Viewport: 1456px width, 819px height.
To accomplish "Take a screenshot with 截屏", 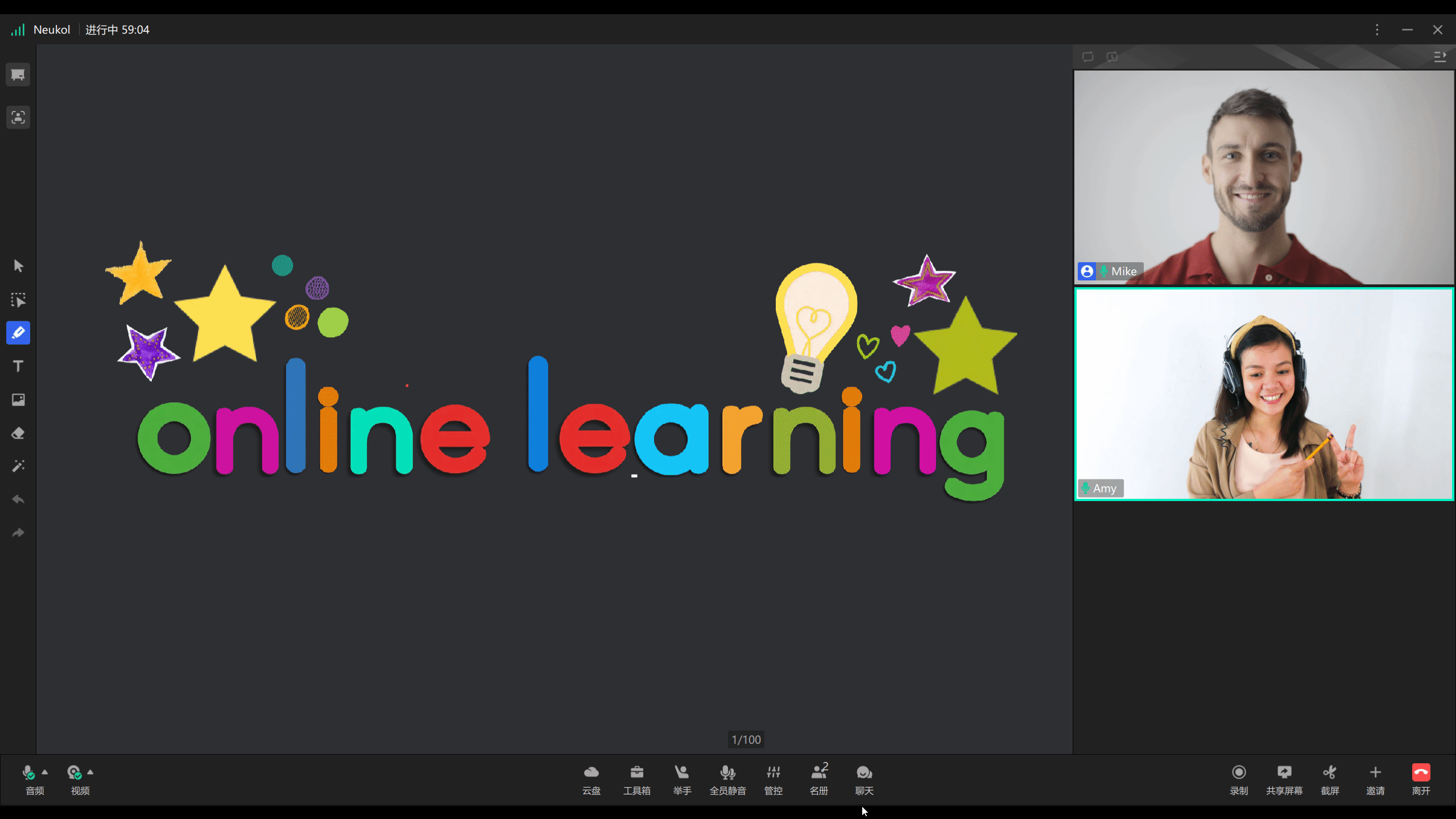I will [1330, 780].
